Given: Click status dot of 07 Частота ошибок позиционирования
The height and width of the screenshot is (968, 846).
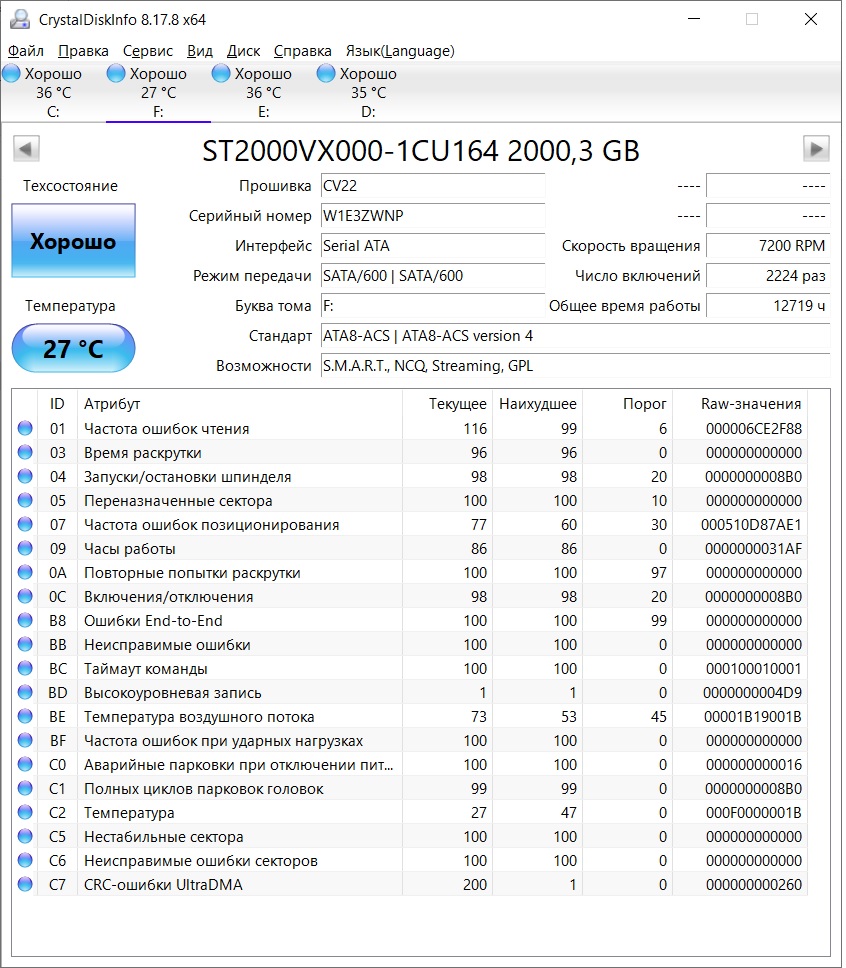Looking at the screenshot, I should 25,524.
